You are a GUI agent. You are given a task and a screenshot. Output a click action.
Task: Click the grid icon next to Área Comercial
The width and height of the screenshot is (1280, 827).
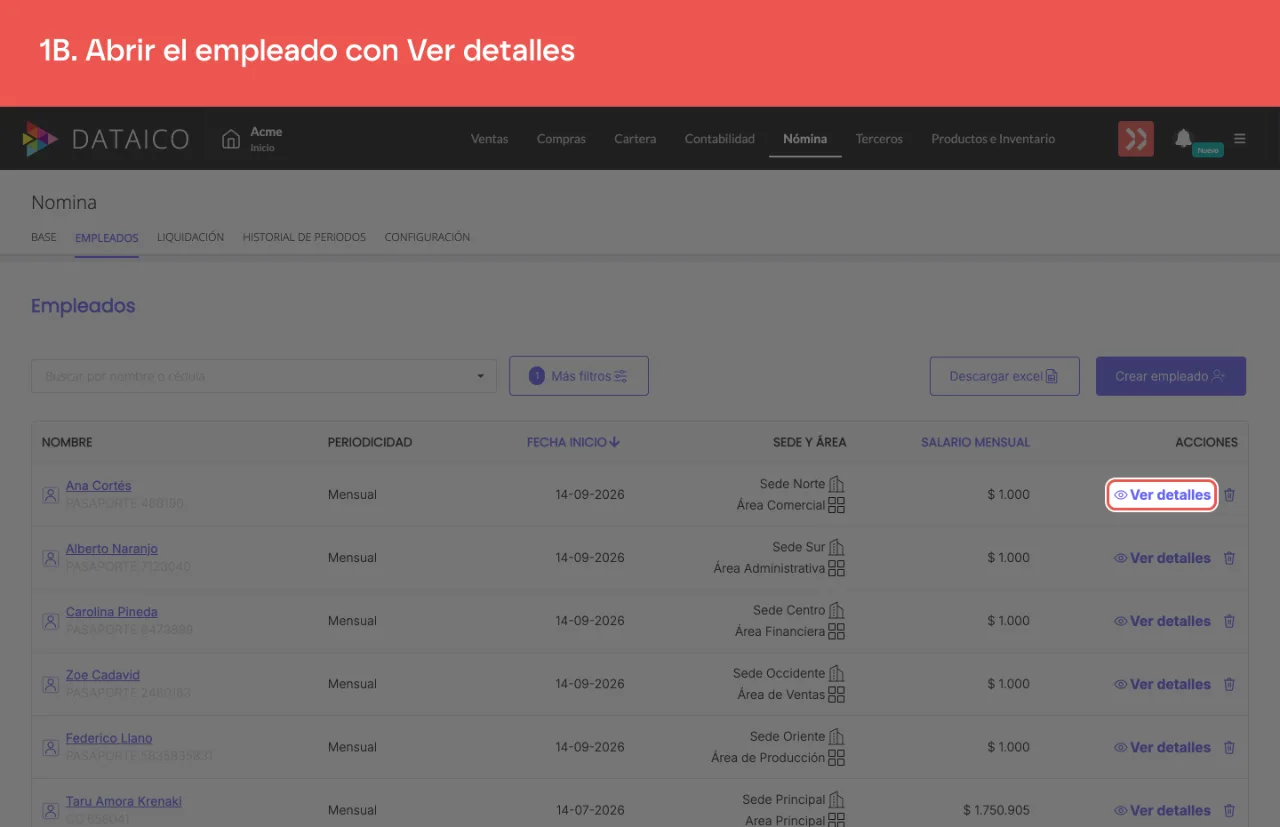(837, 505)
